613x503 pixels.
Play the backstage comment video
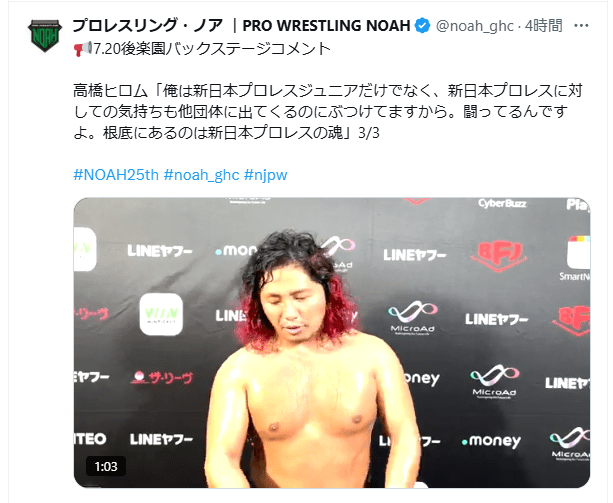point(332,343)
